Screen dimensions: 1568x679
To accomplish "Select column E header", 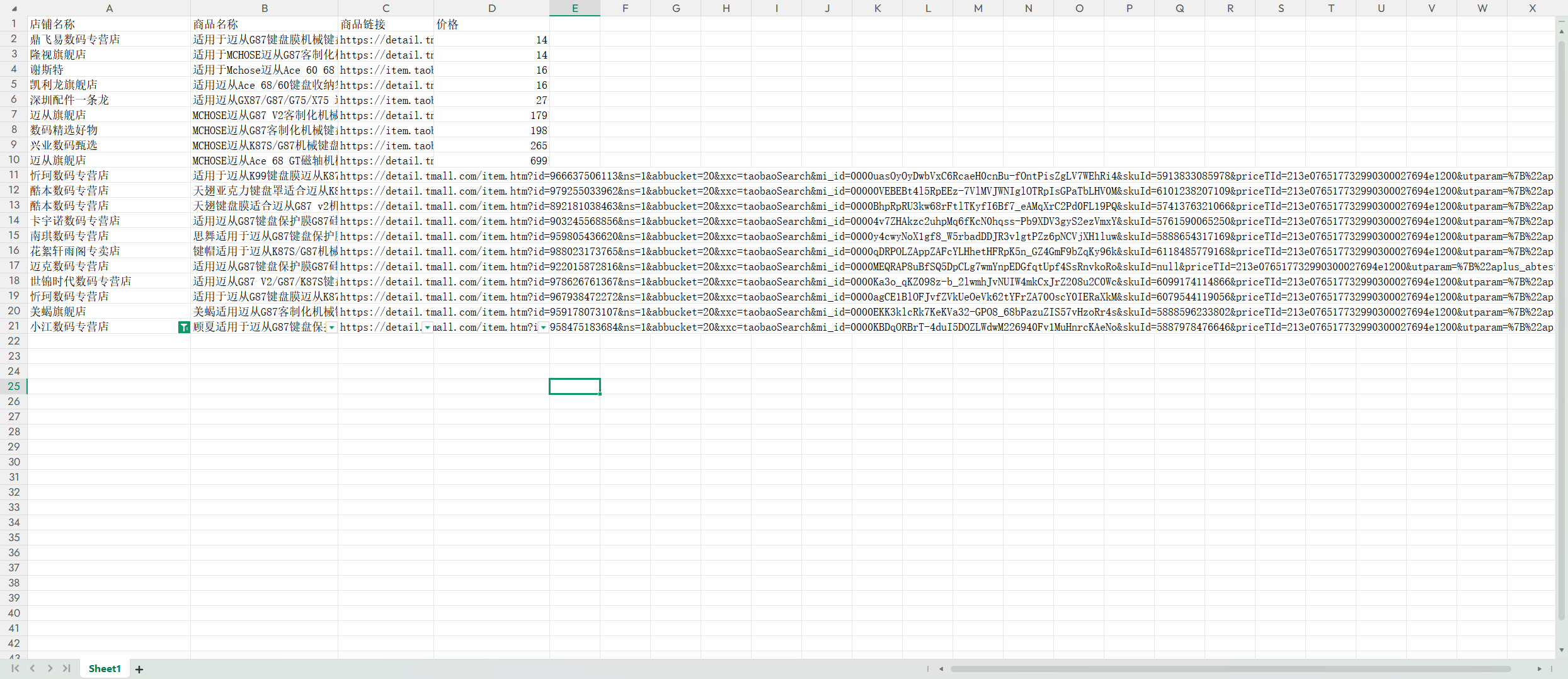I will tap(575, 8).
